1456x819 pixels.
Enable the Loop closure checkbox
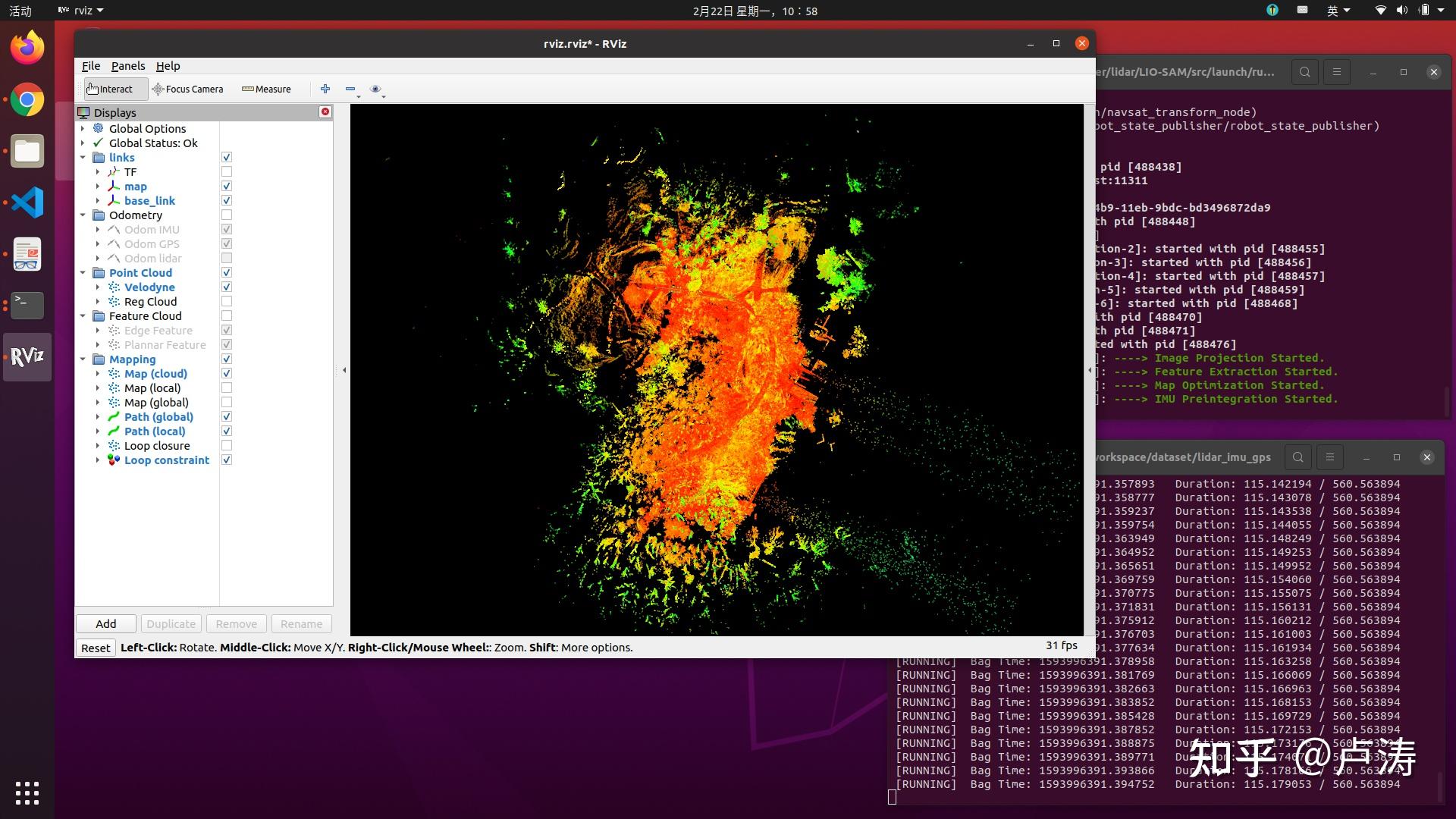tap(226, 446)
